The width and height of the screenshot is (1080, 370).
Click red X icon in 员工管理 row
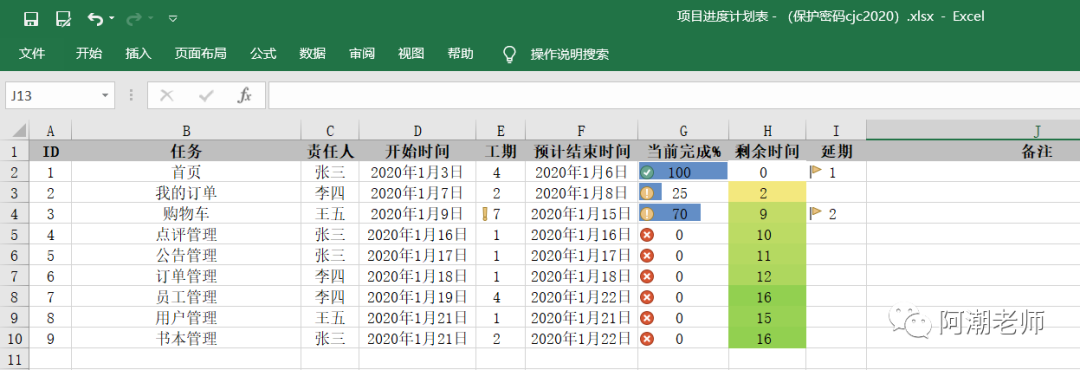[647, 297]
